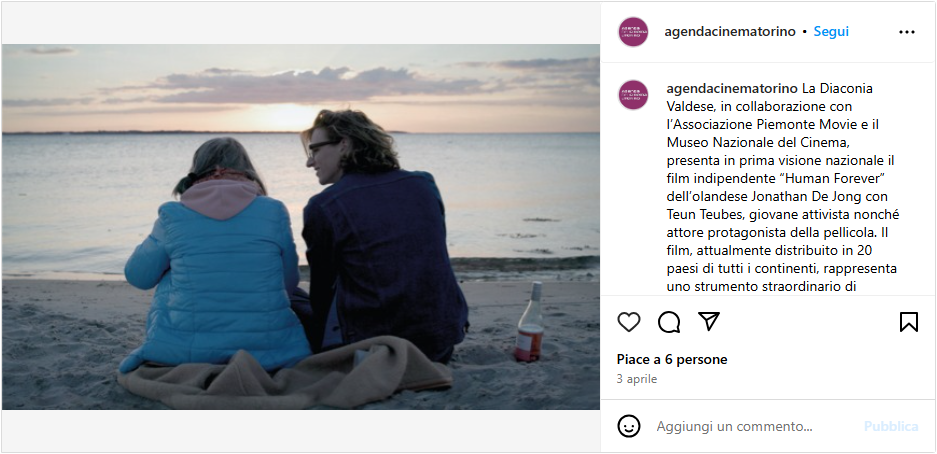
Task: View the list of people who liked
Action: coord(672,360)
